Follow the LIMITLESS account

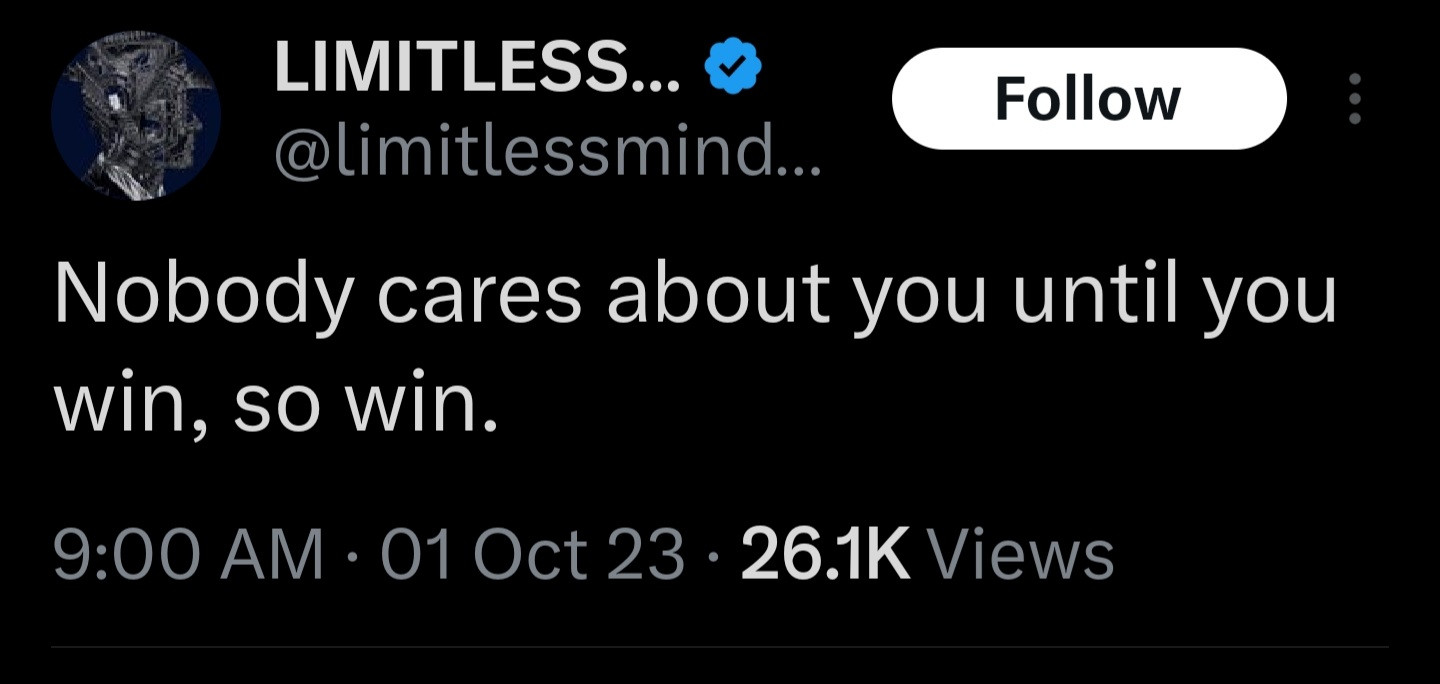pos(1088,98)
